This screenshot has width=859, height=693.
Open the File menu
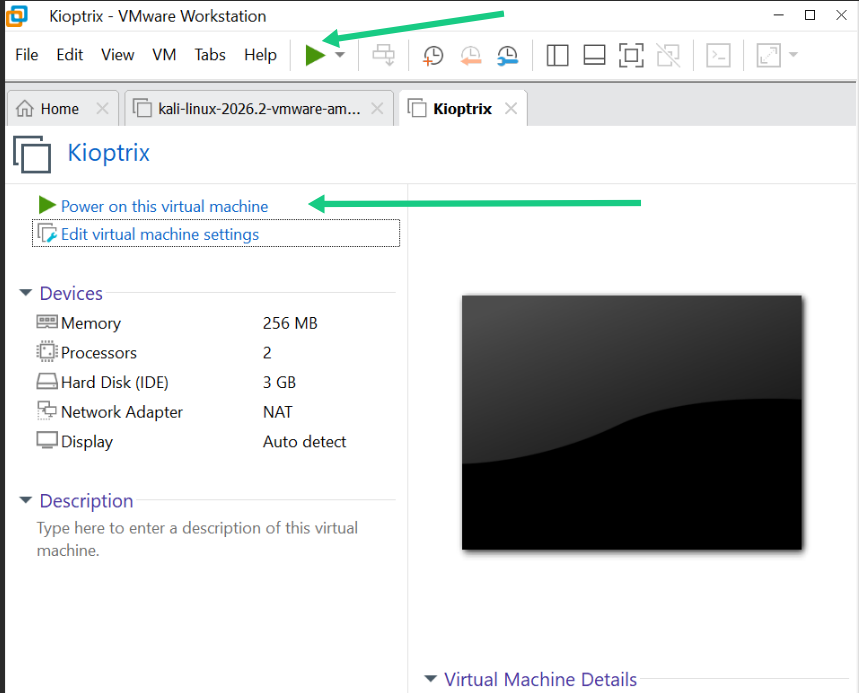[27, 55]
